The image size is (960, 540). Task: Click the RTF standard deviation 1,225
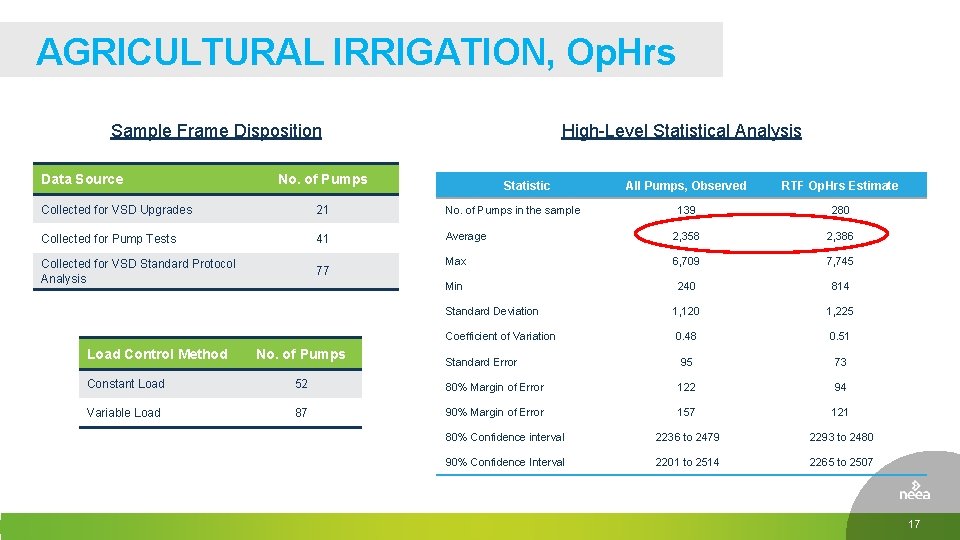[x=839, y=311]
